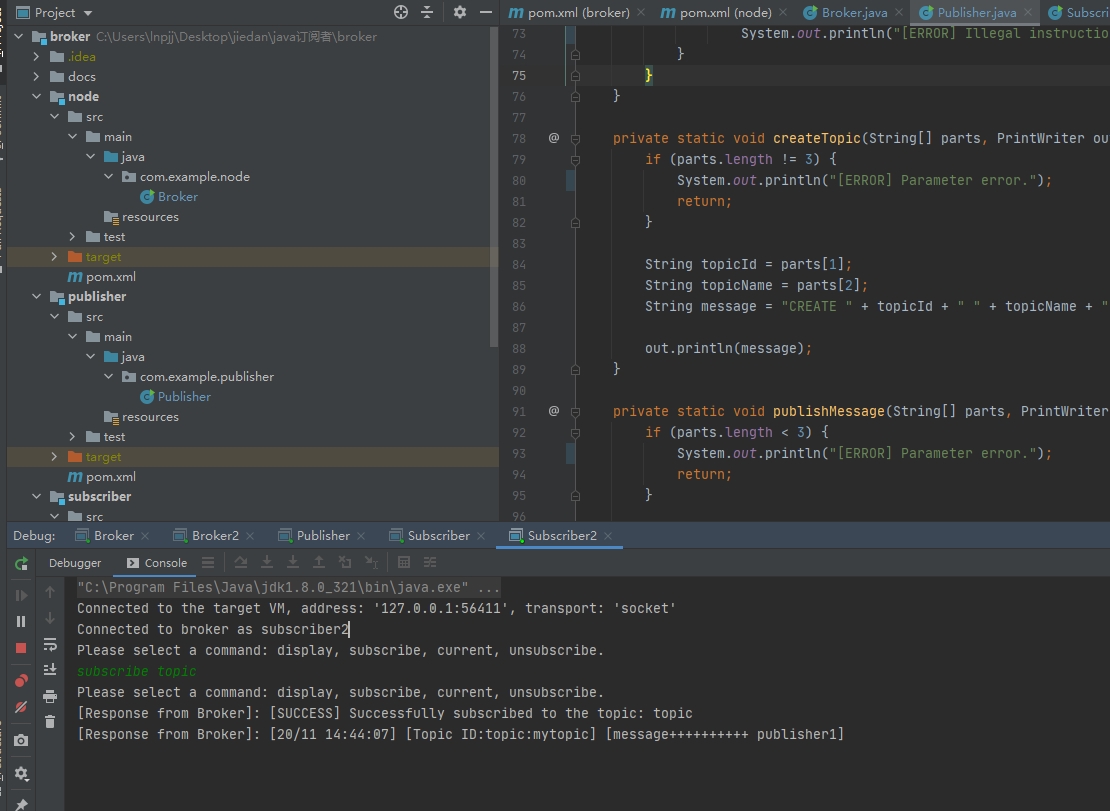The height and width of the screenshot is (811, 1110).
Task: Switch to the Debugger tab
Action: click(75, 563)
